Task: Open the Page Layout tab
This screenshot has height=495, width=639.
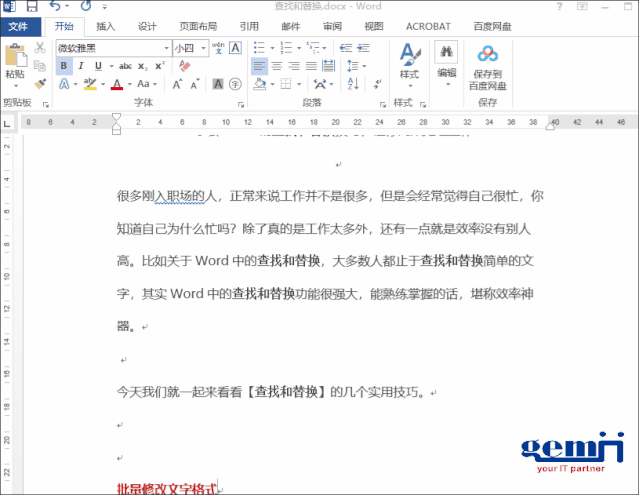Action: [x=198, y=26]
